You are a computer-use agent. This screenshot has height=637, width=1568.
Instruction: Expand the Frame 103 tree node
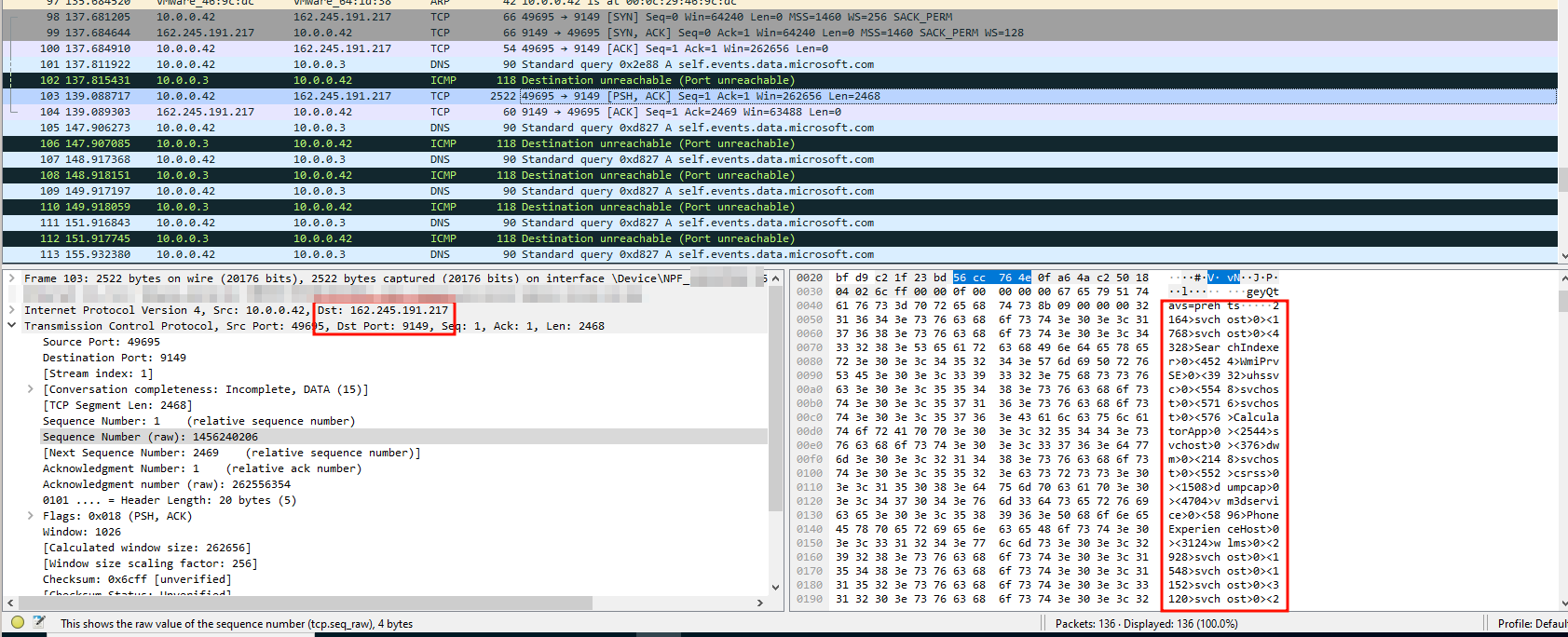pyautogui.click(x=11, y=278)
